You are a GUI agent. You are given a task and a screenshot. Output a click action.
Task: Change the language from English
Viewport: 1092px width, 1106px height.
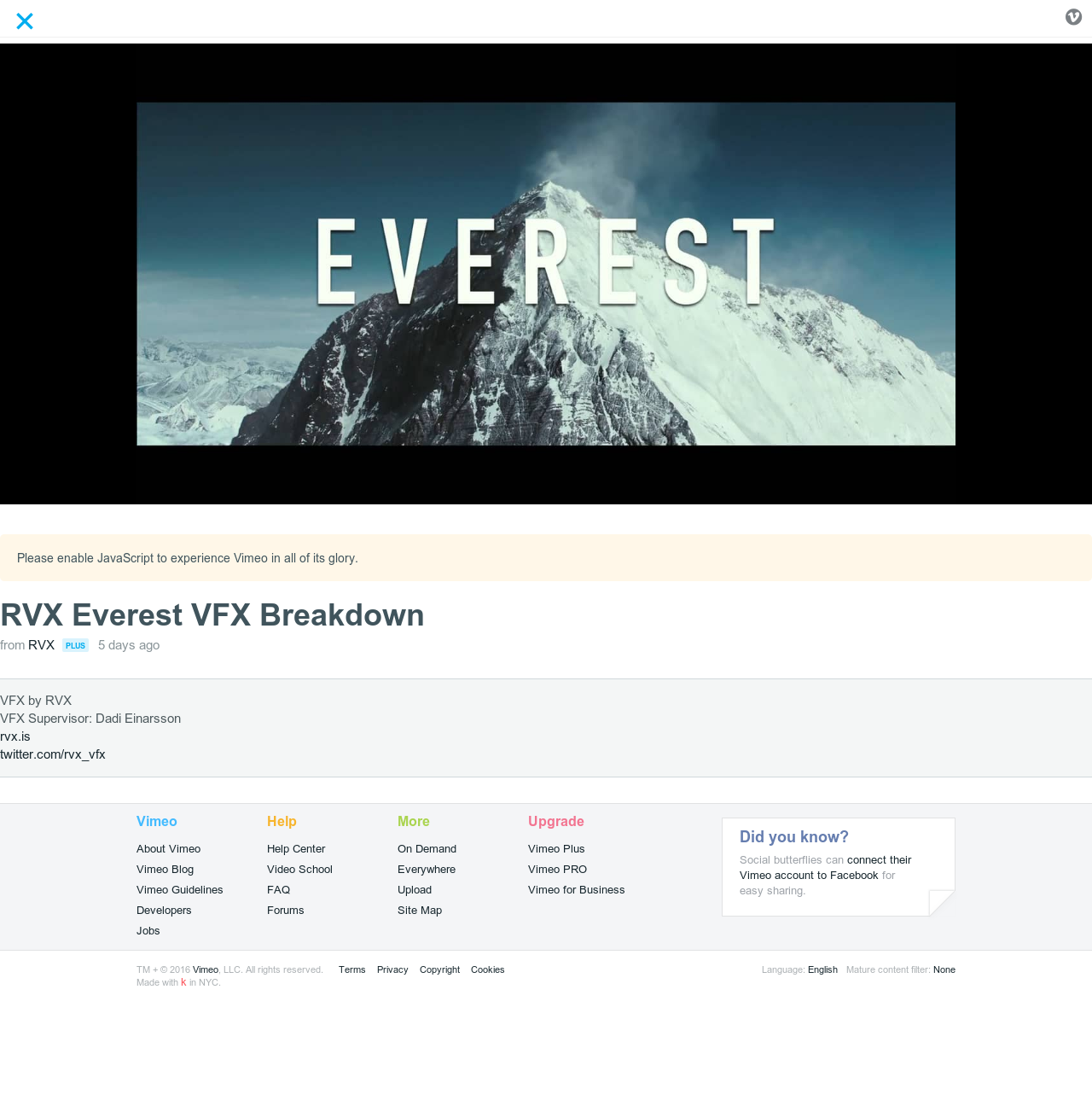click(x=822, y=969)
